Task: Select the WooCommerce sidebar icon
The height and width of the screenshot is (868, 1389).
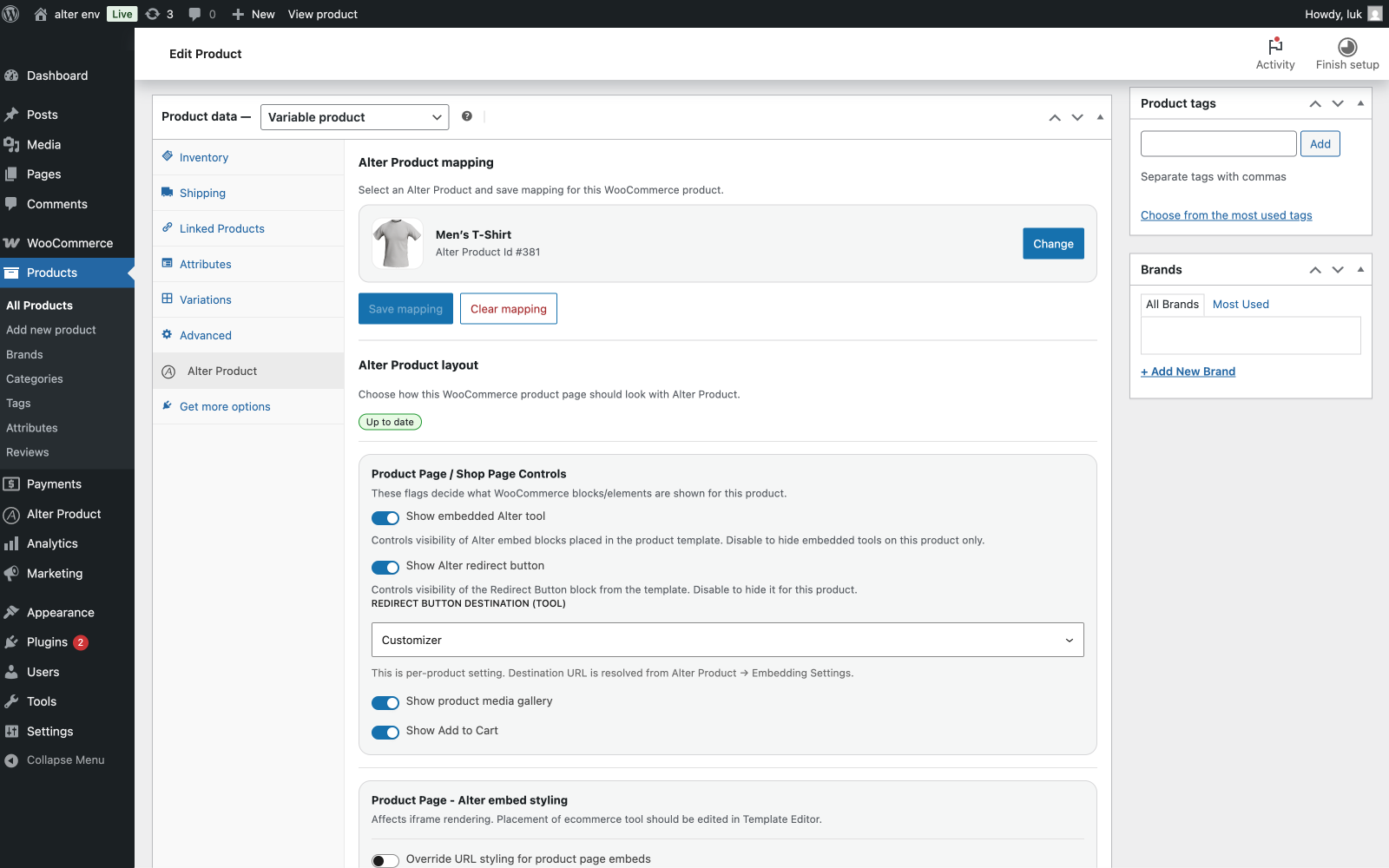Action: click(x=12, y=243)
